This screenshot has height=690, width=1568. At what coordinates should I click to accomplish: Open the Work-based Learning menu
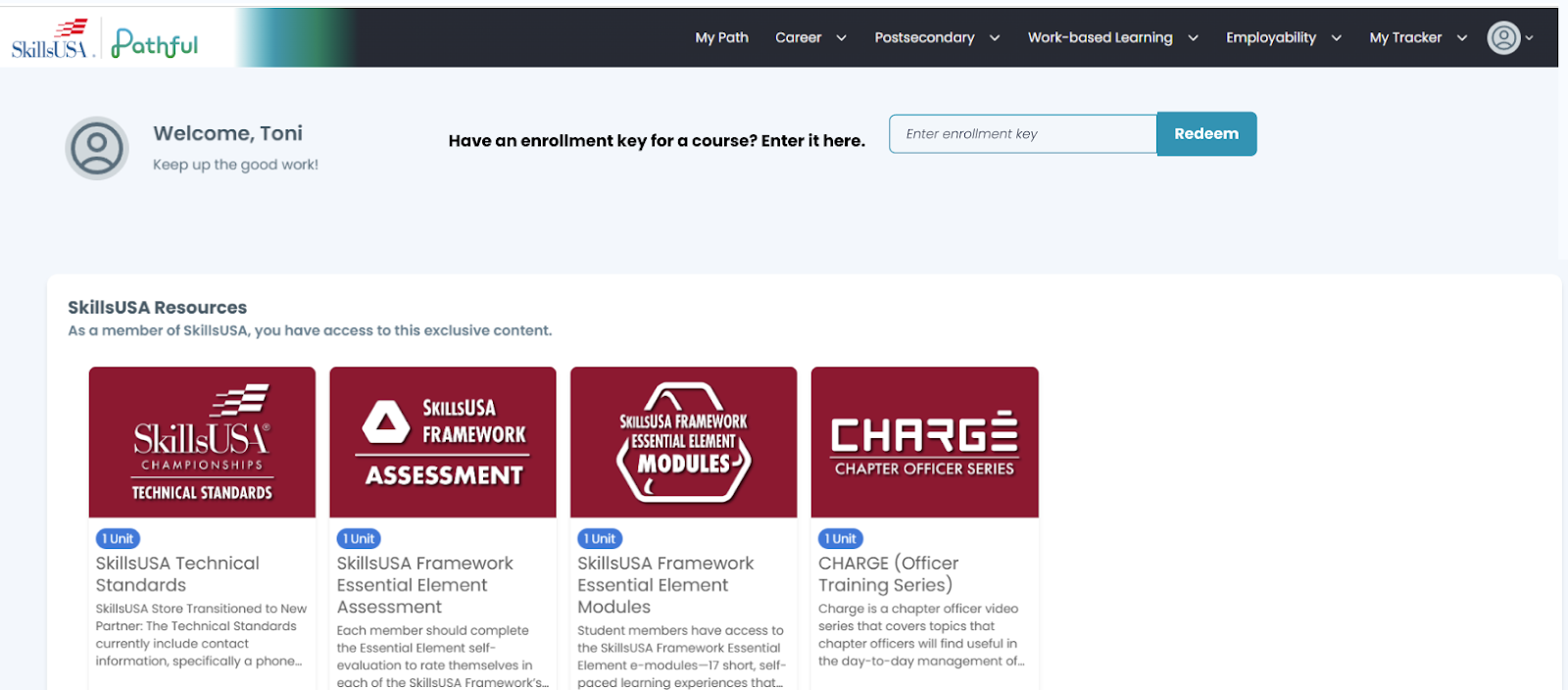point(1100,37)
